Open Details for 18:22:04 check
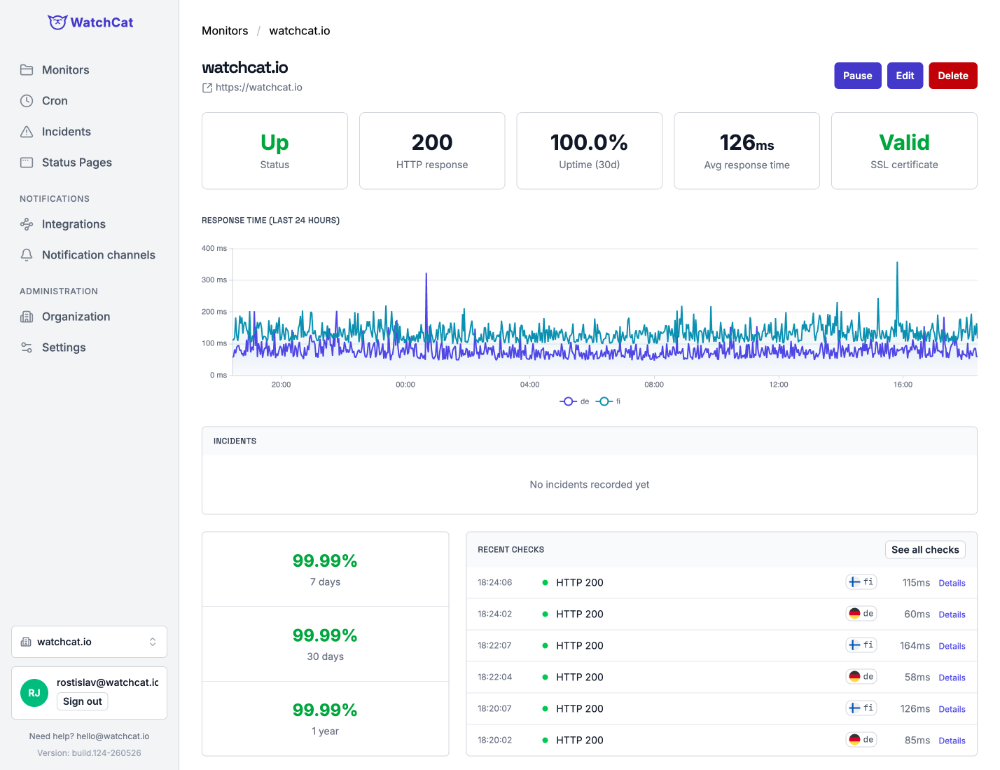This screenshot has width=1000, height=770. coord(952,677)
